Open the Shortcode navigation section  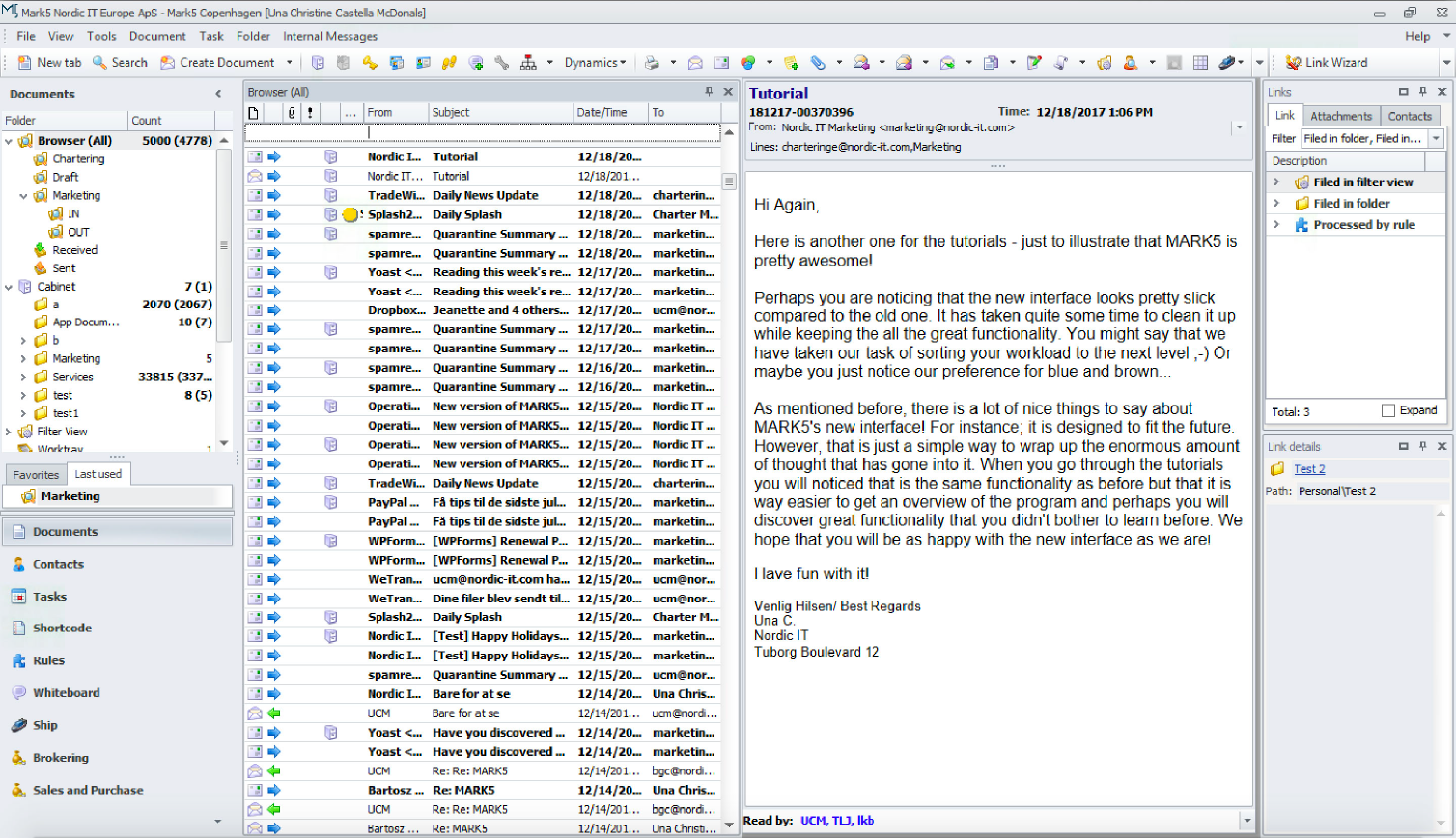pyautogui.click(x=117, y=629)
